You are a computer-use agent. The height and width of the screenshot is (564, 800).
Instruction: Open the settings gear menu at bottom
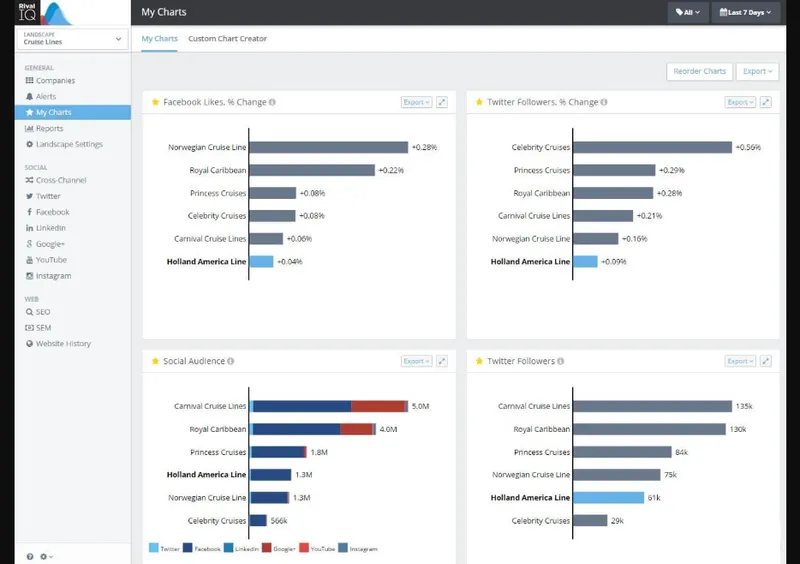(x=46, y=556)
